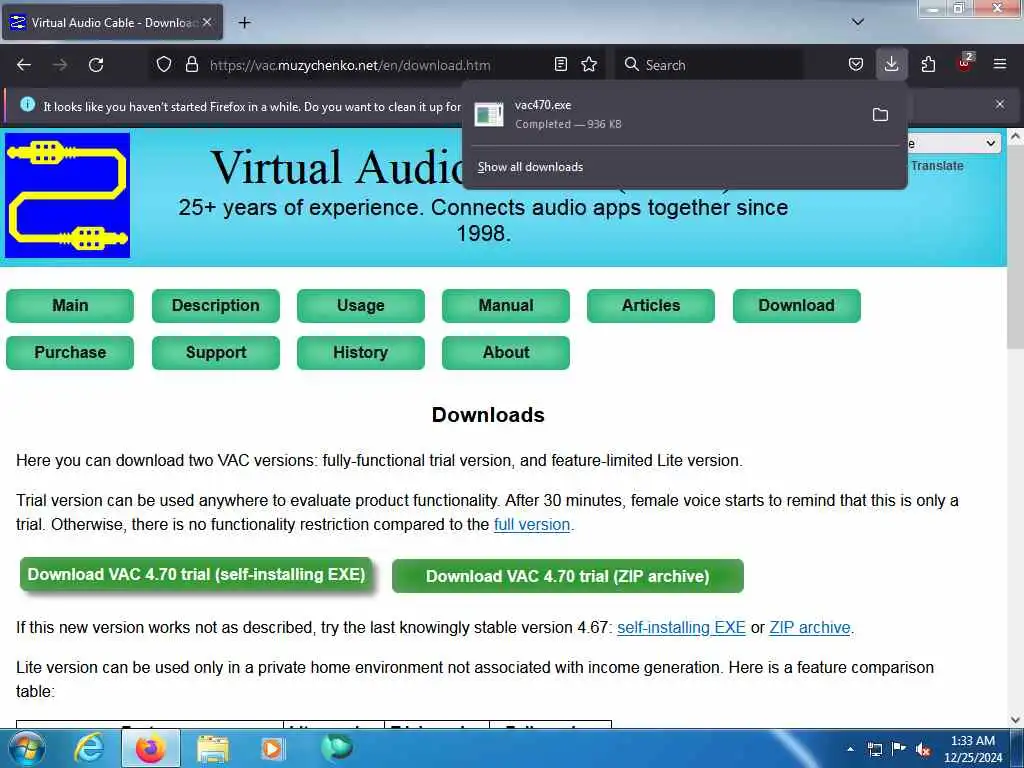Click the Search box in toolbar
Screen dimensions: 1024x768
[709, 65]
